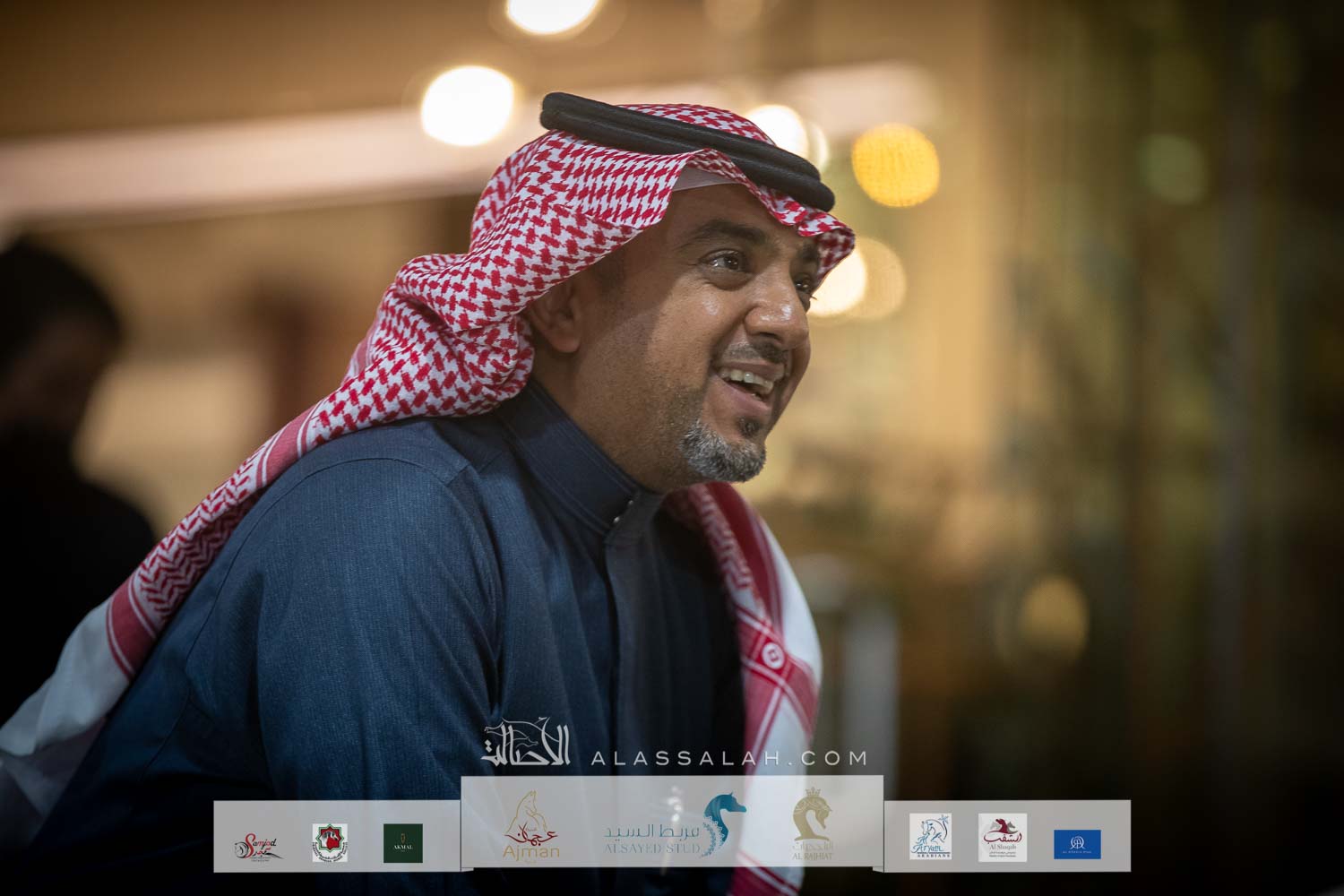Click the orange bokeh light at upper right
This screenshot has height=896, width=1344.
coord(894,165)
